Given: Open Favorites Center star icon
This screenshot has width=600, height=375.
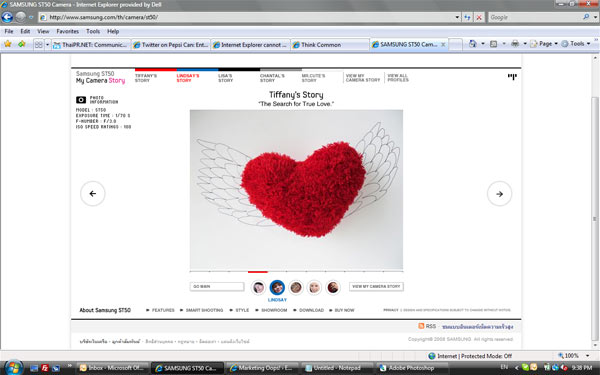Looking at the screenshot, I should point(8,44).
